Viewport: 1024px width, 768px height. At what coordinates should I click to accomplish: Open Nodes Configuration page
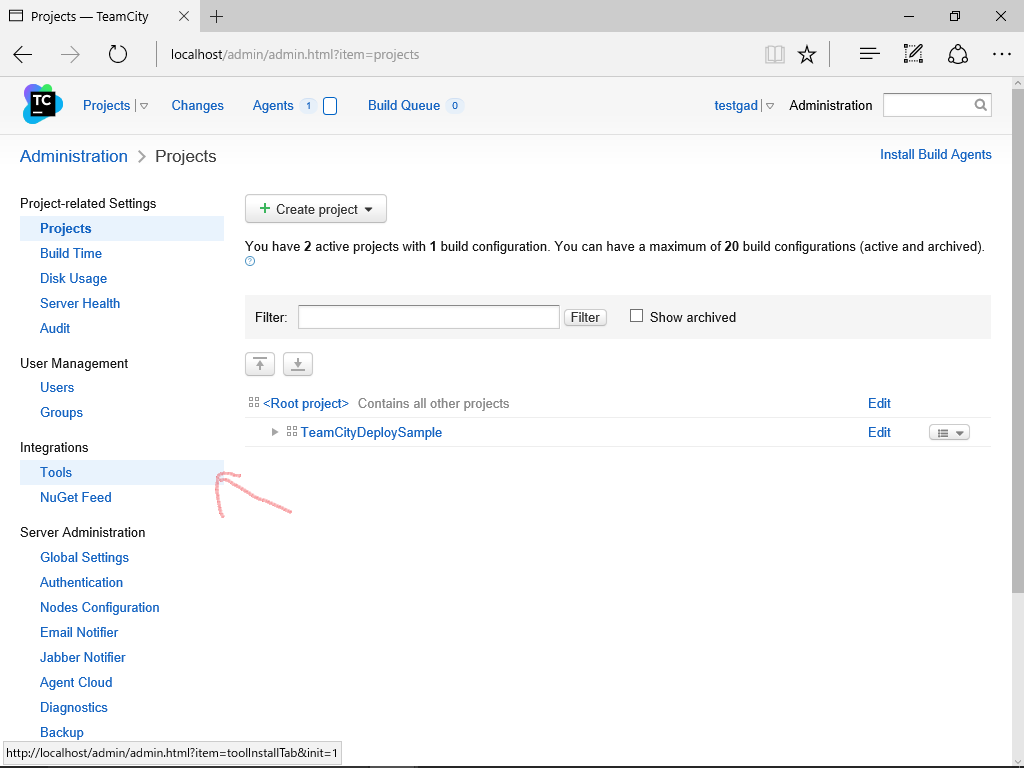point(99,607)
